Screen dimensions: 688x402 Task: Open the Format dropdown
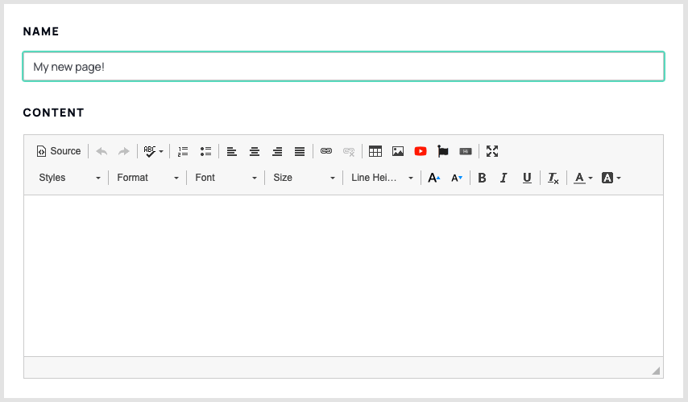tap(148, 178)
